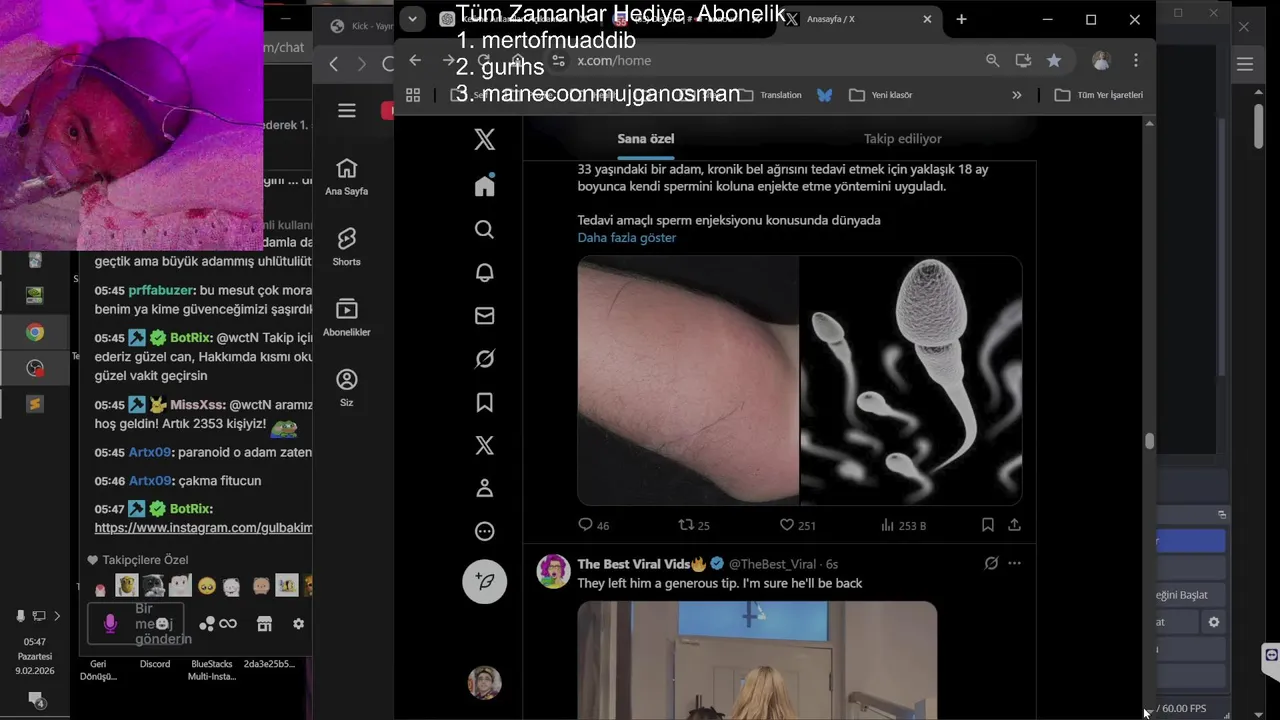Open Abonelikler in Kick sidebar

tap(347, 317)
